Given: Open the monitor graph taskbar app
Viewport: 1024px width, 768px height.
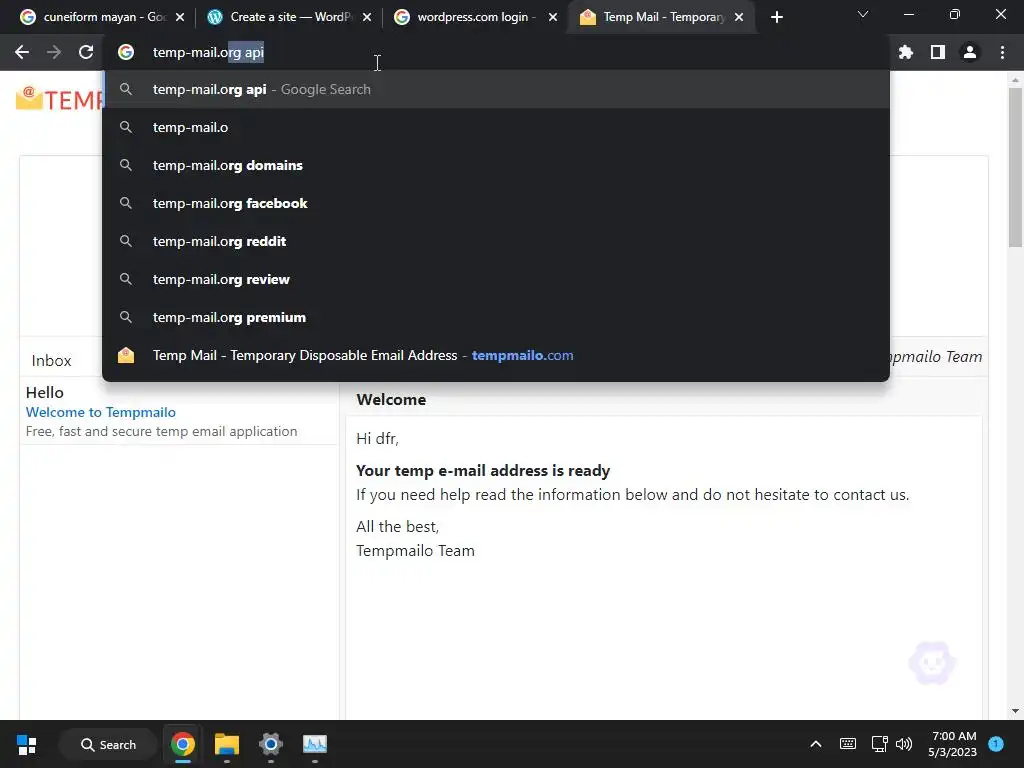Looking at the screenshot, I should 315,744.
